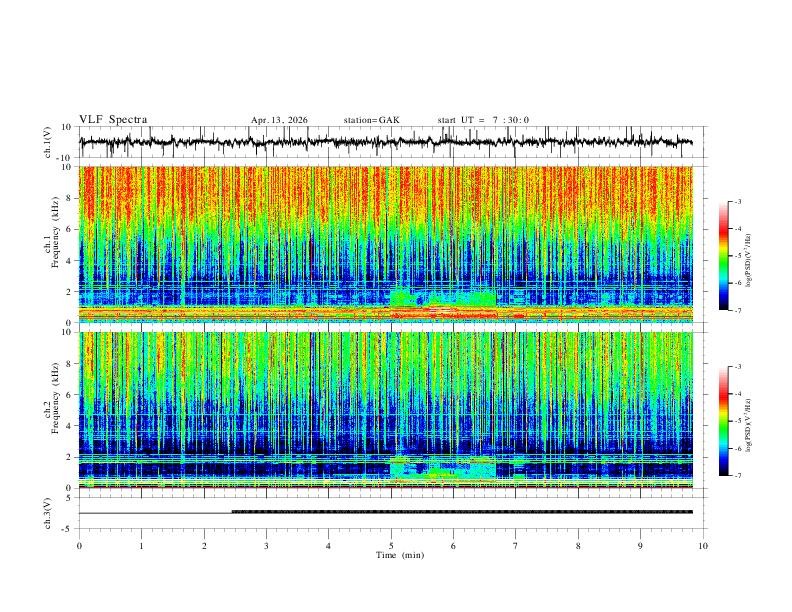Click the "VLF Spectra" plot title
The width and height of the screenshot is (792, 612).
pos(113,120)
